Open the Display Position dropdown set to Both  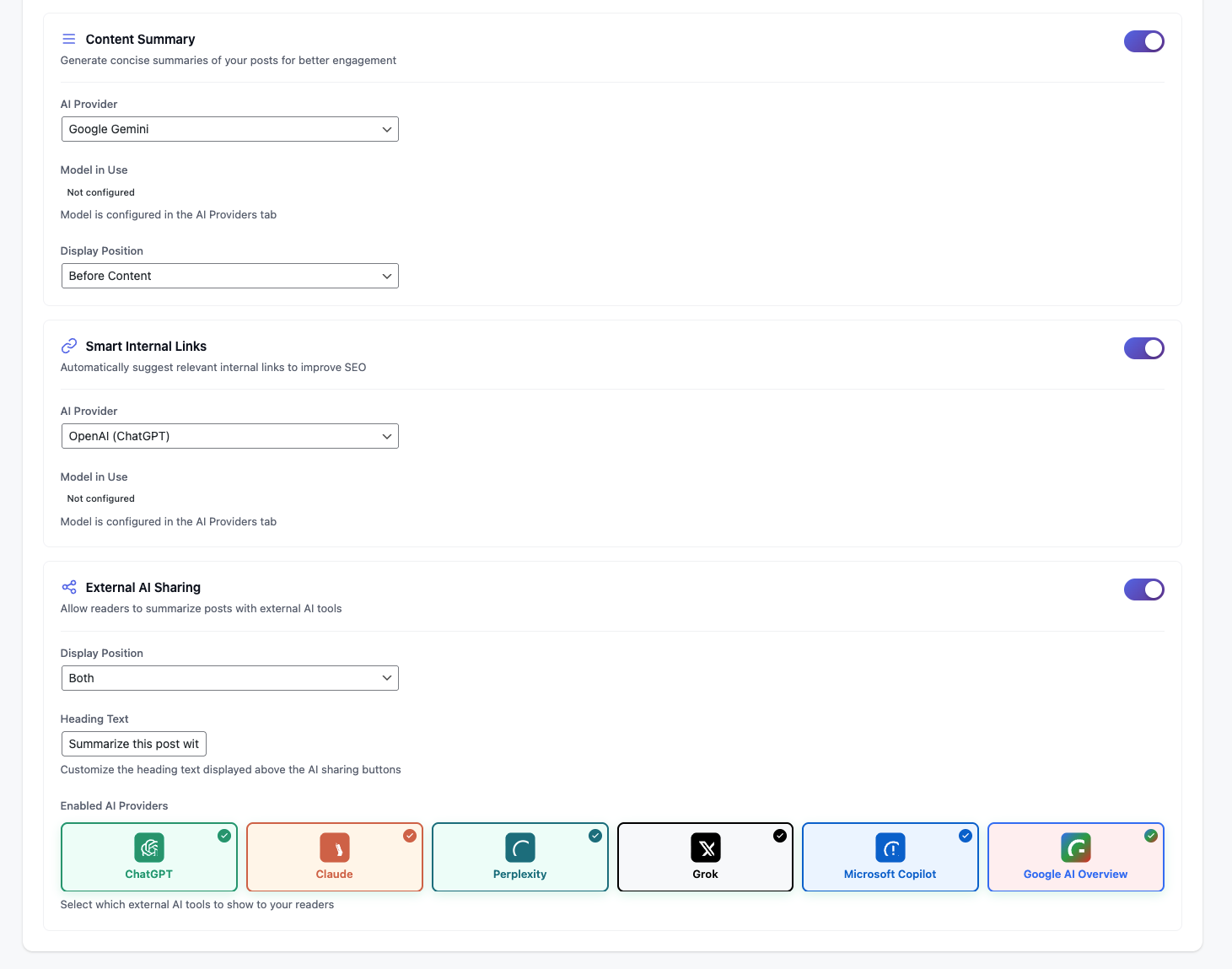tap(229, 677)
